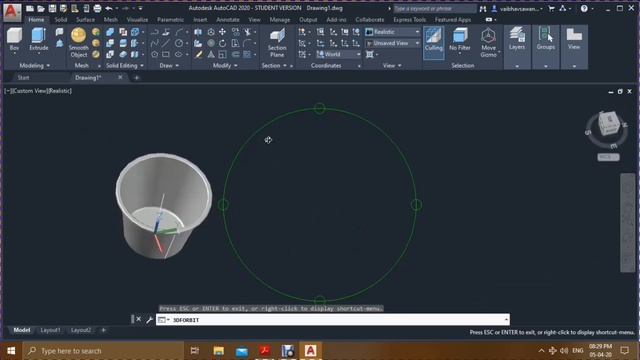Expand the Section panel dropdown
Viewport: 640px width, 360px height.
pos(274,65)
